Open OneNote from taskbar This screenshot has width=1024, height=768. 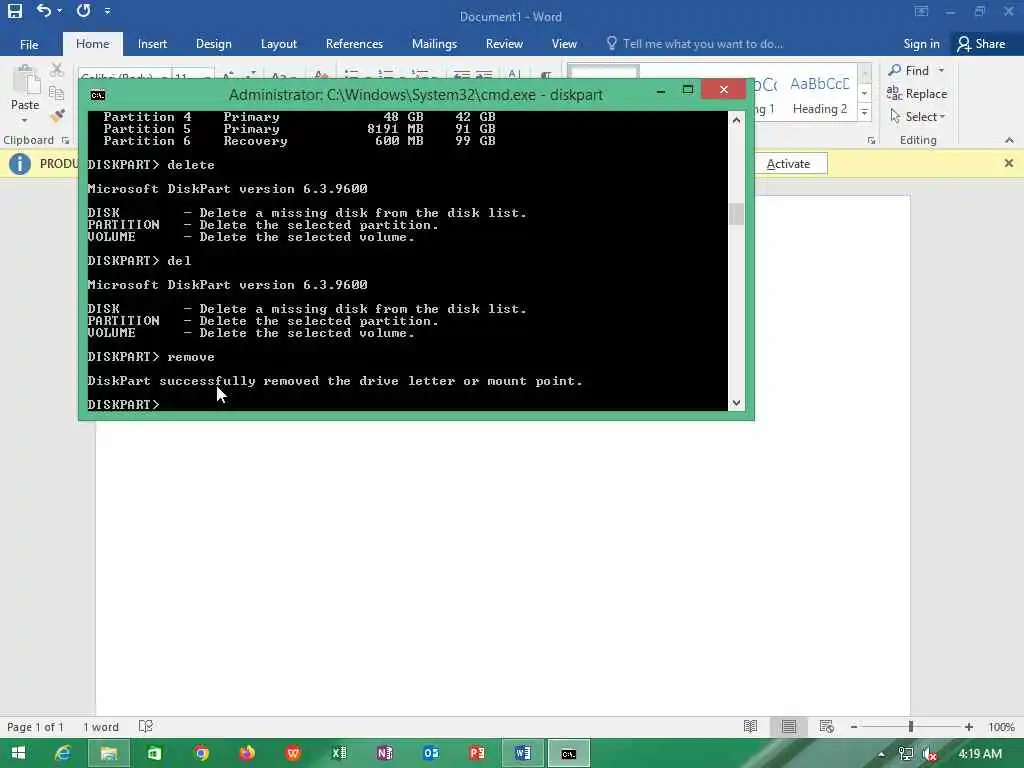pyautogui.click(x=385, y=753)
